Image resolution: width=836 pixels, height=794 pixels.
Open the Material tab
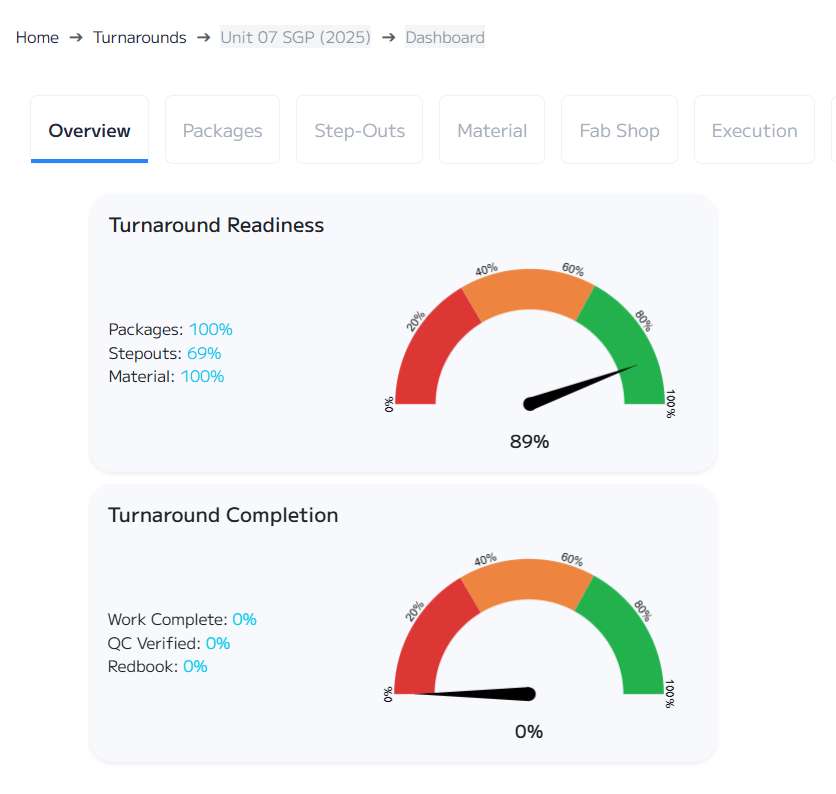pyautogui.click(x=491, y=130)
